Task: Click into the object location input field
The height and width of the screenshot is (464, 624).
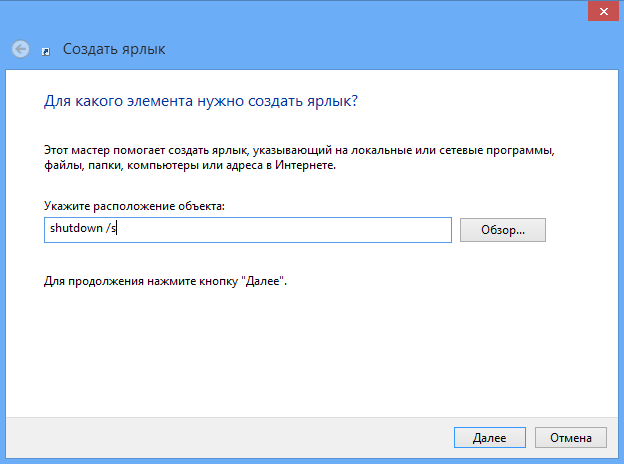Action: click(248, 230)
